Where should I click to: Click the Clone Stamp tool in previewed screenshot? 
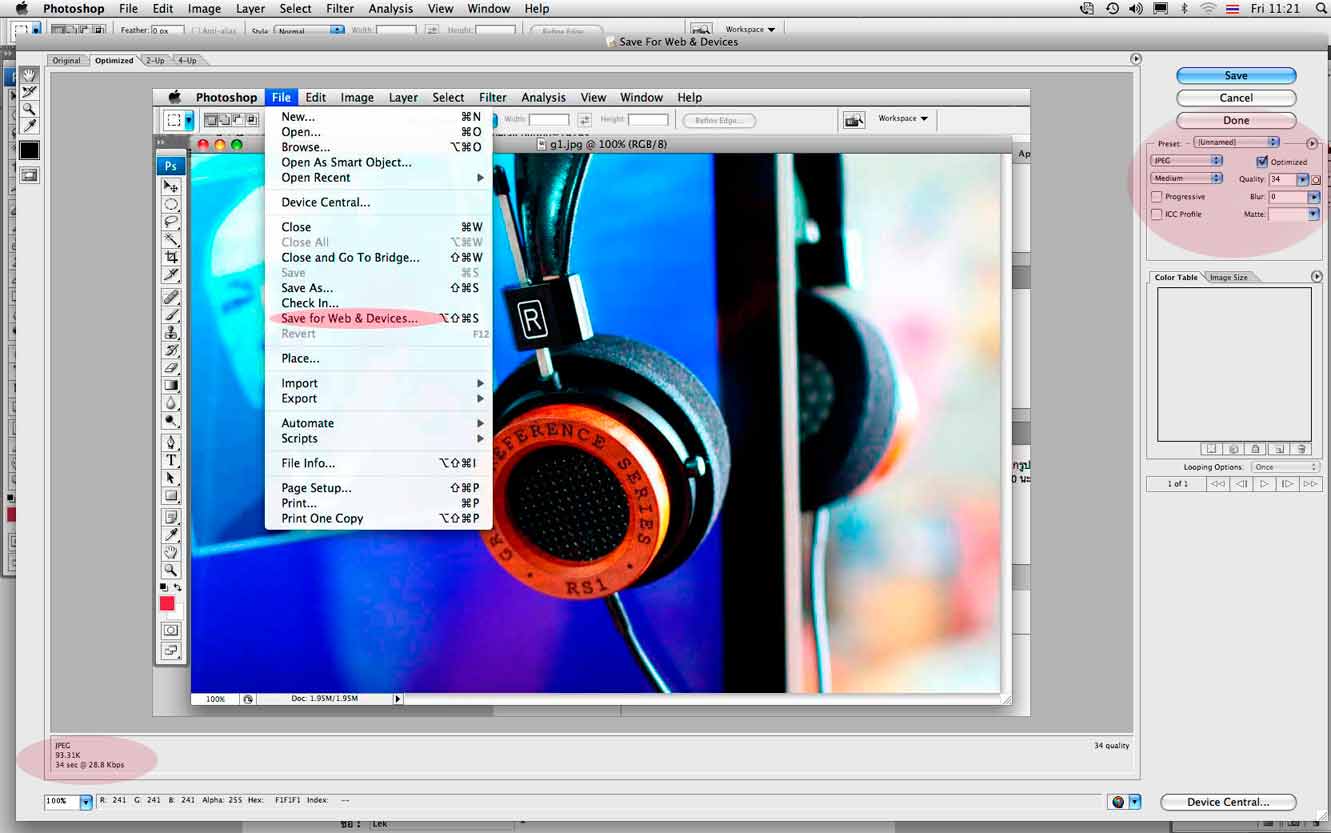pos(171,332)
